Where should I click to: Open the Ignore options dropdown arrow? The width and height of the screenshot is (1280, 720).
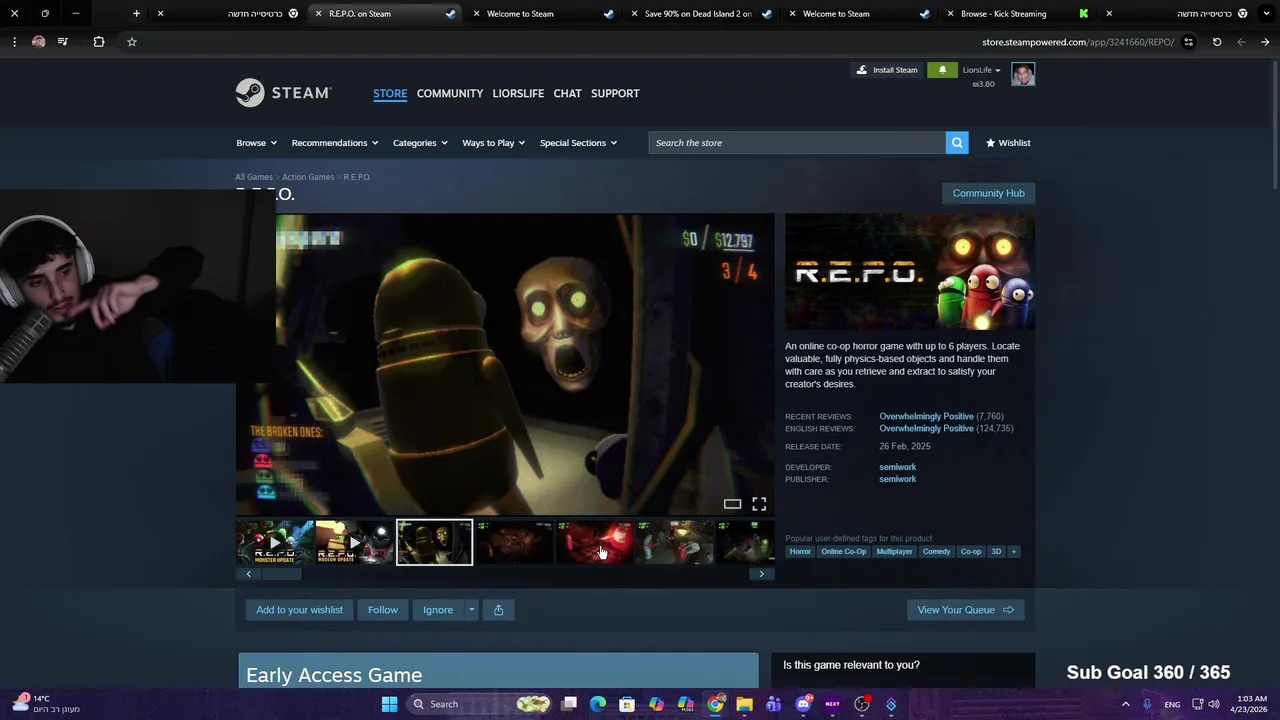click(x=471, y=610)
